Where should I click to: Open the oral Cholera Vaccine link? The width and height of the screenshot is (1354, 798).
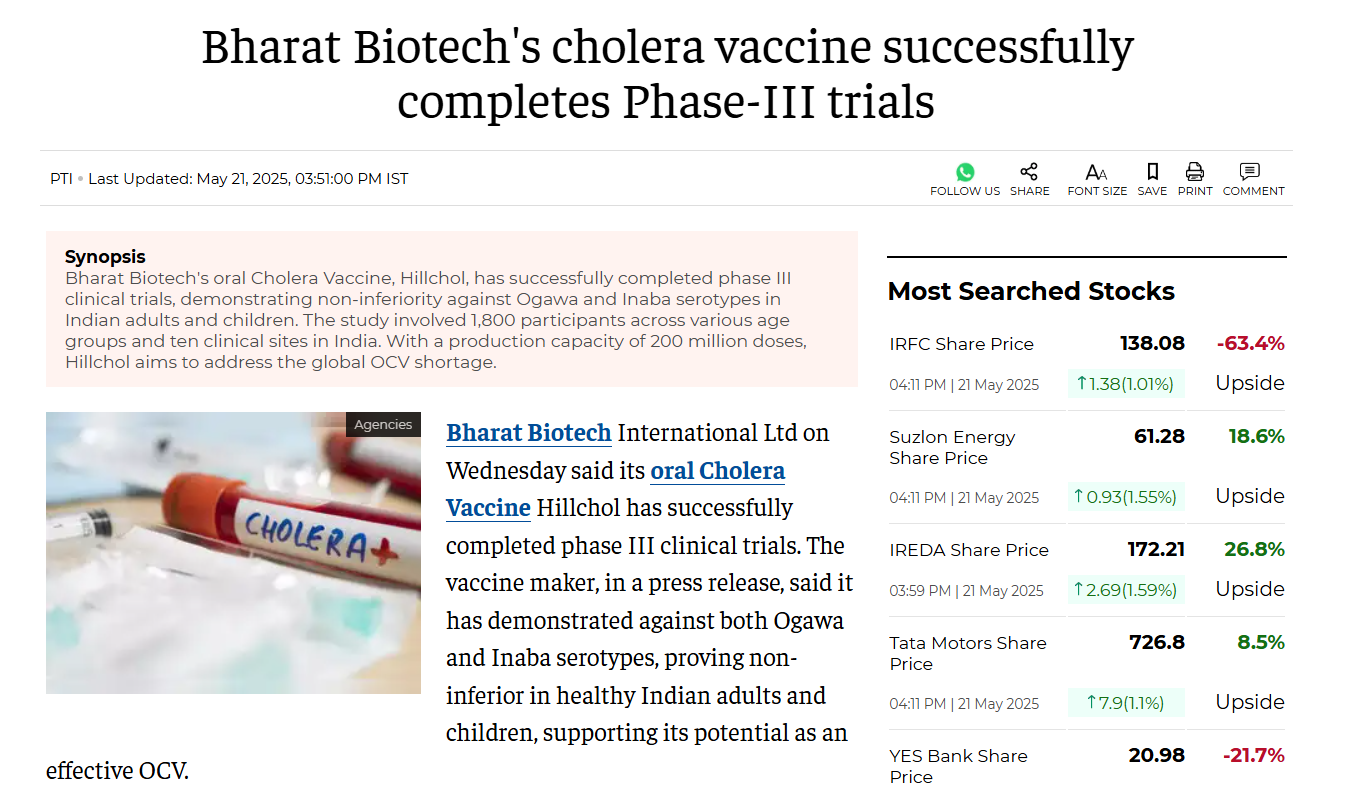click(615, 489)
